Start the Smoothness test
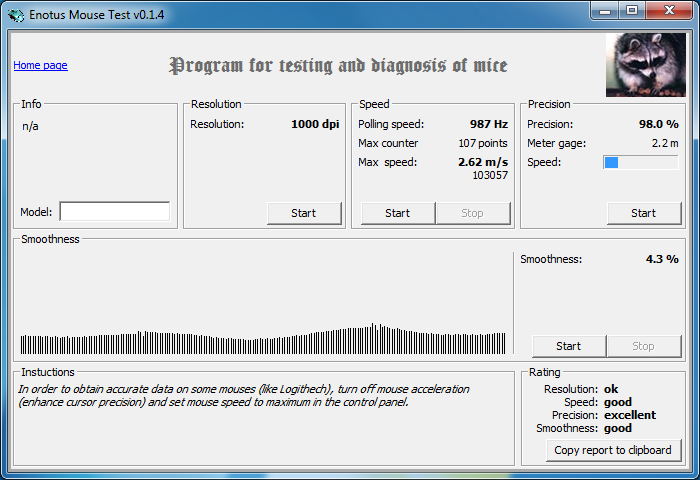 click(569, 346)
